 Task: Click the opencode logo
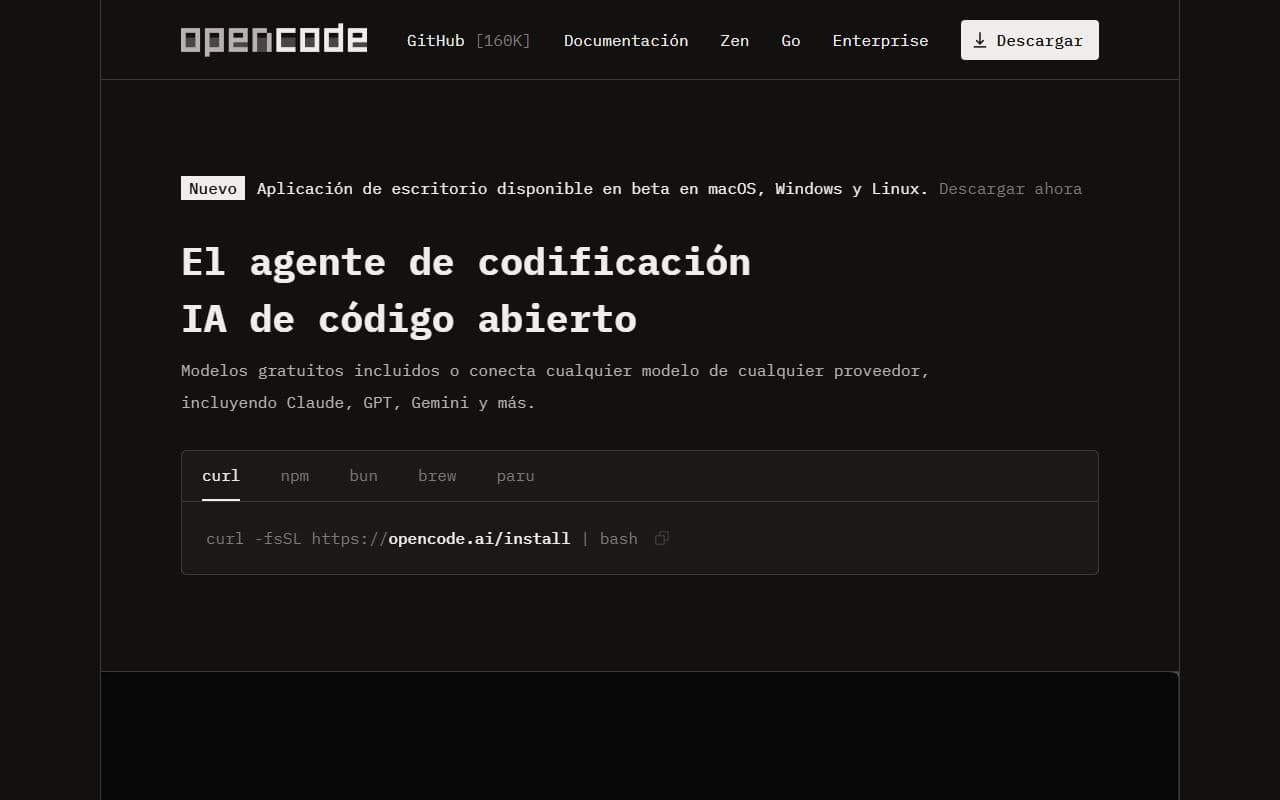(x=274, y=40)
